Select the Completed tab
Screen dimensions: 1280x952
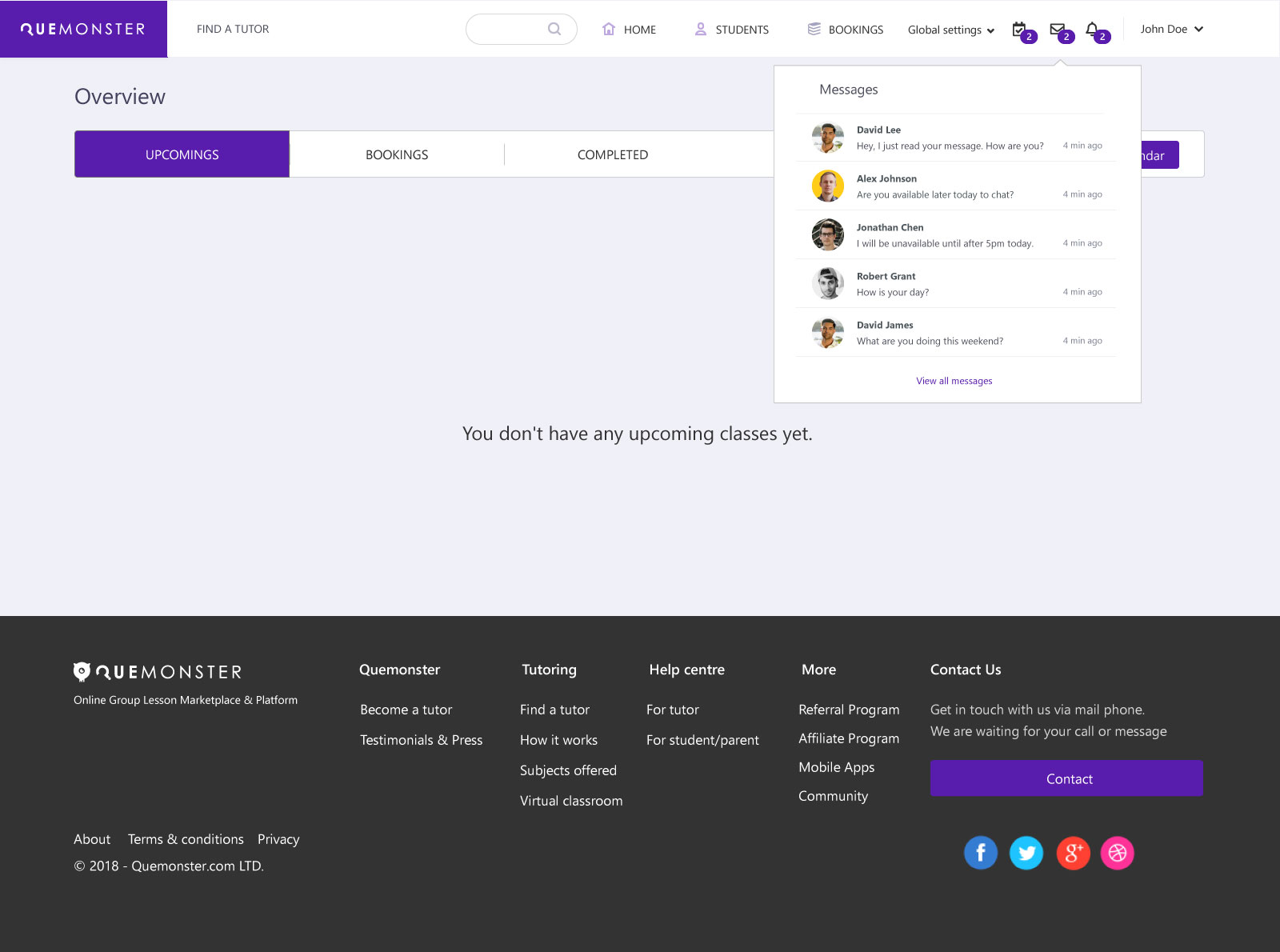613,154
